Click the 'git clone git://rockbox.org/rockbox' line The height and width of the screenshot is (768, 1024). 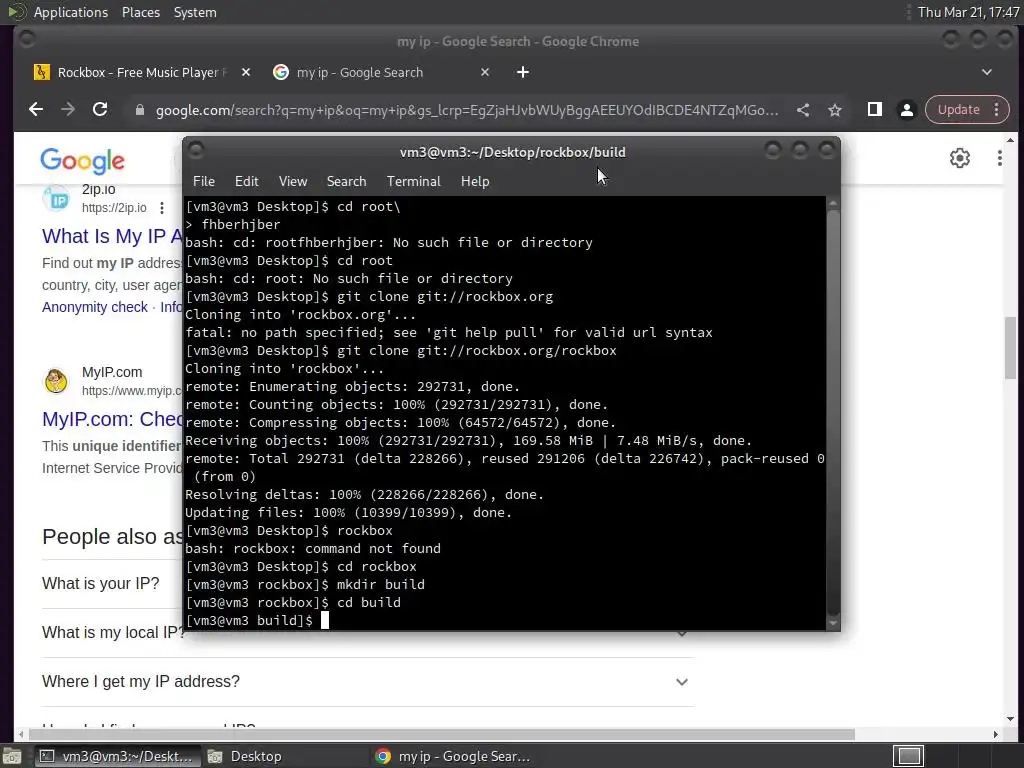[x=401, y=351]
